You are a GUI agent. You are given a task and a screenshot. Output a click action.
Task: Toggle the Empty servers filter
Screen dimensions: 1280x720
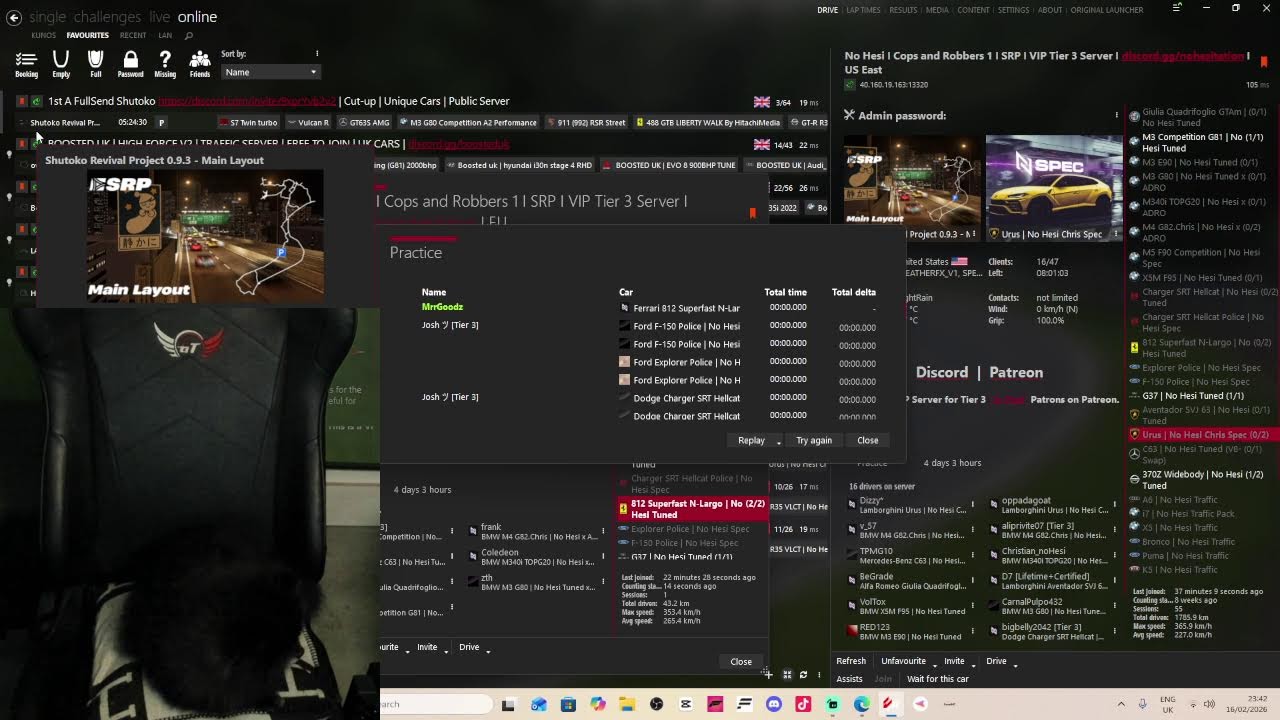pos(61,64)
